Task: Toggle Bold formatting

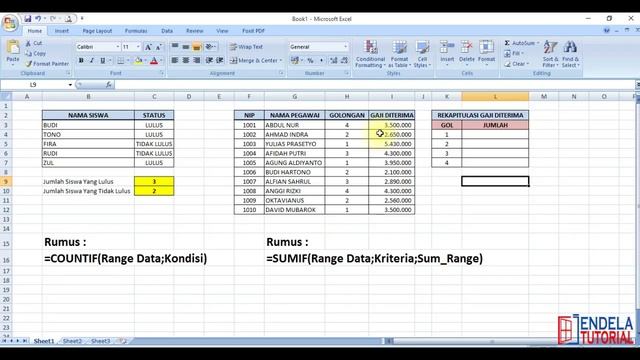Action: [81, 60]
